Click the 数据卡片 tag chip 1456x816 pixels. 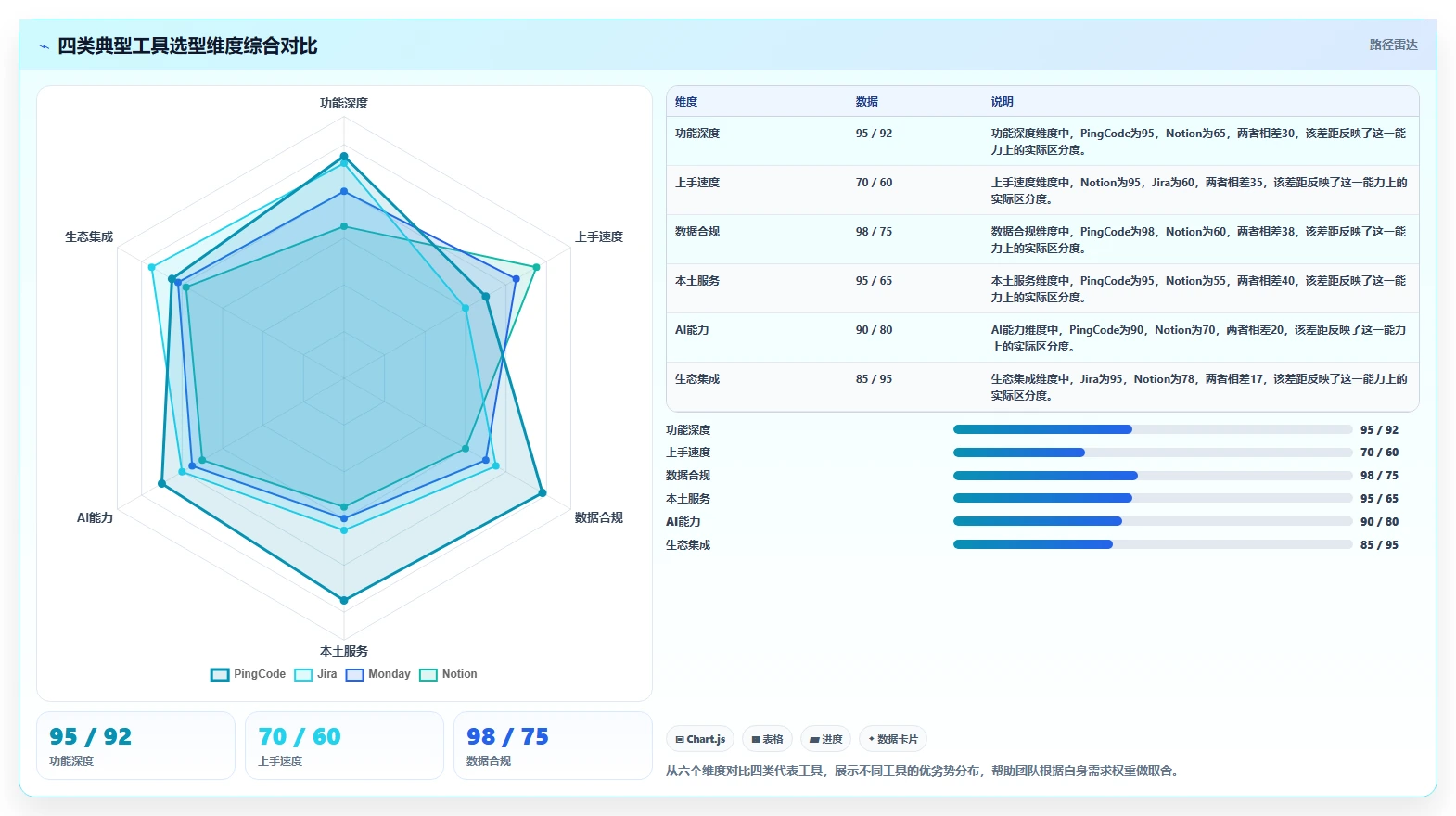click(x=893, y=739)
